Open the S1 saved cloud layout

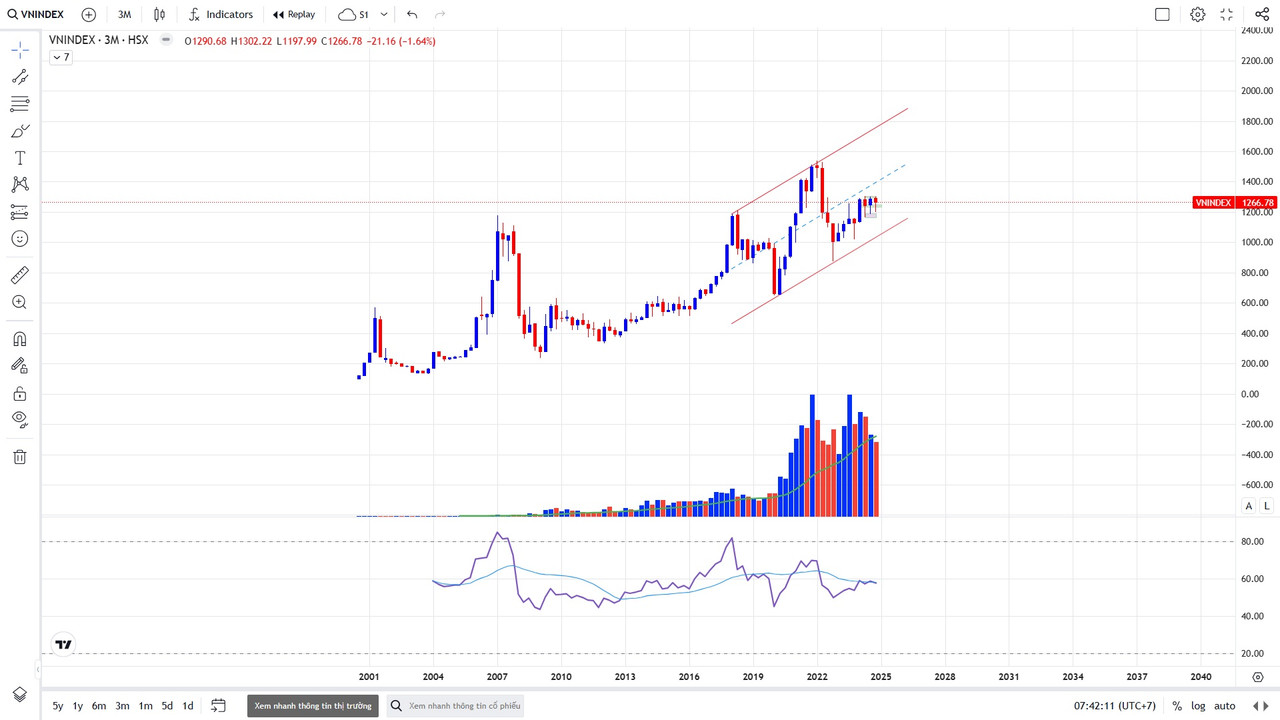353,14
